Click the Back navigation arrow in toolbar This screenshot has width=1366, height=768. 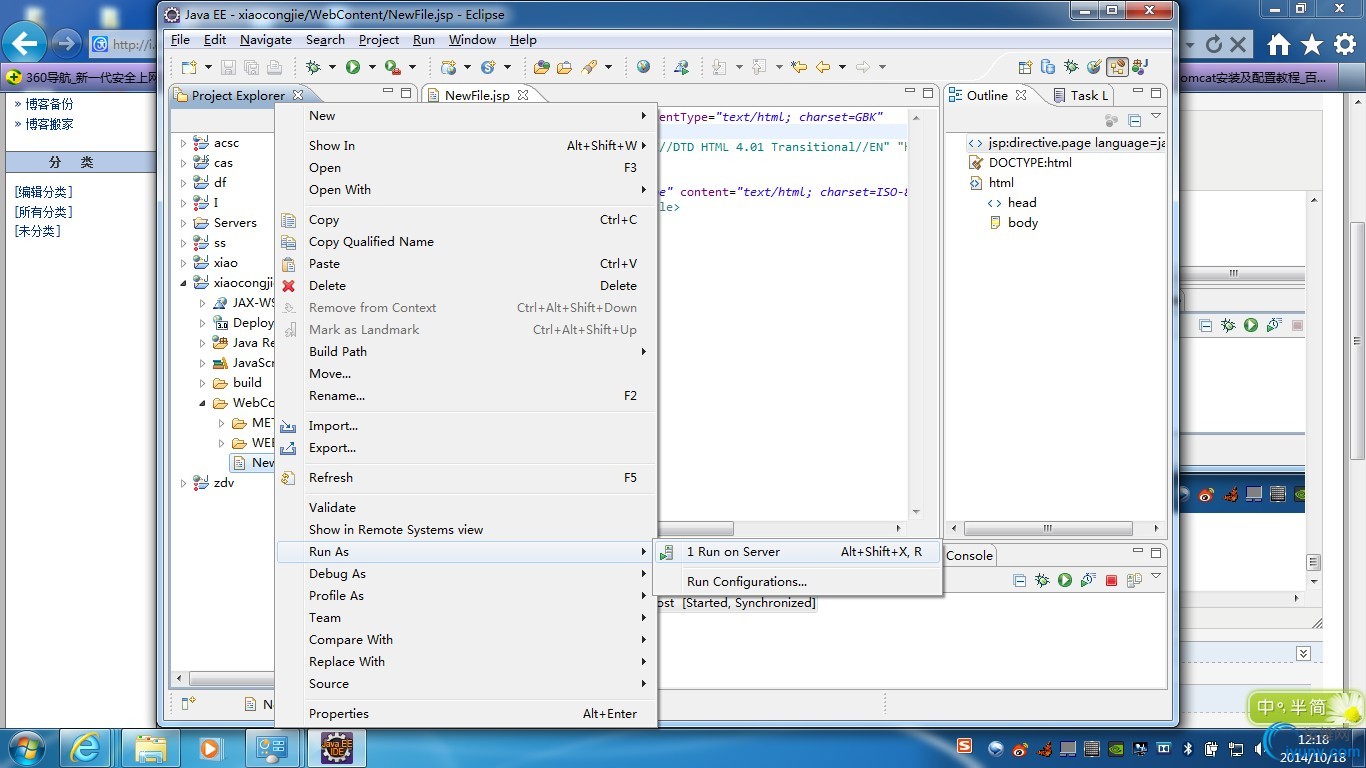(x=823, y=67)
